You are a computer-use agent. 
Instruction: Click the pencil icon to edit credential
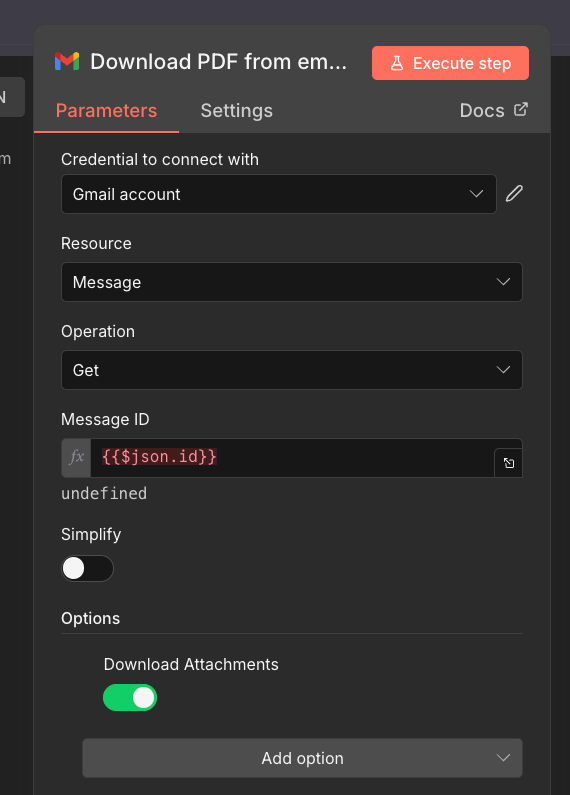514,194
